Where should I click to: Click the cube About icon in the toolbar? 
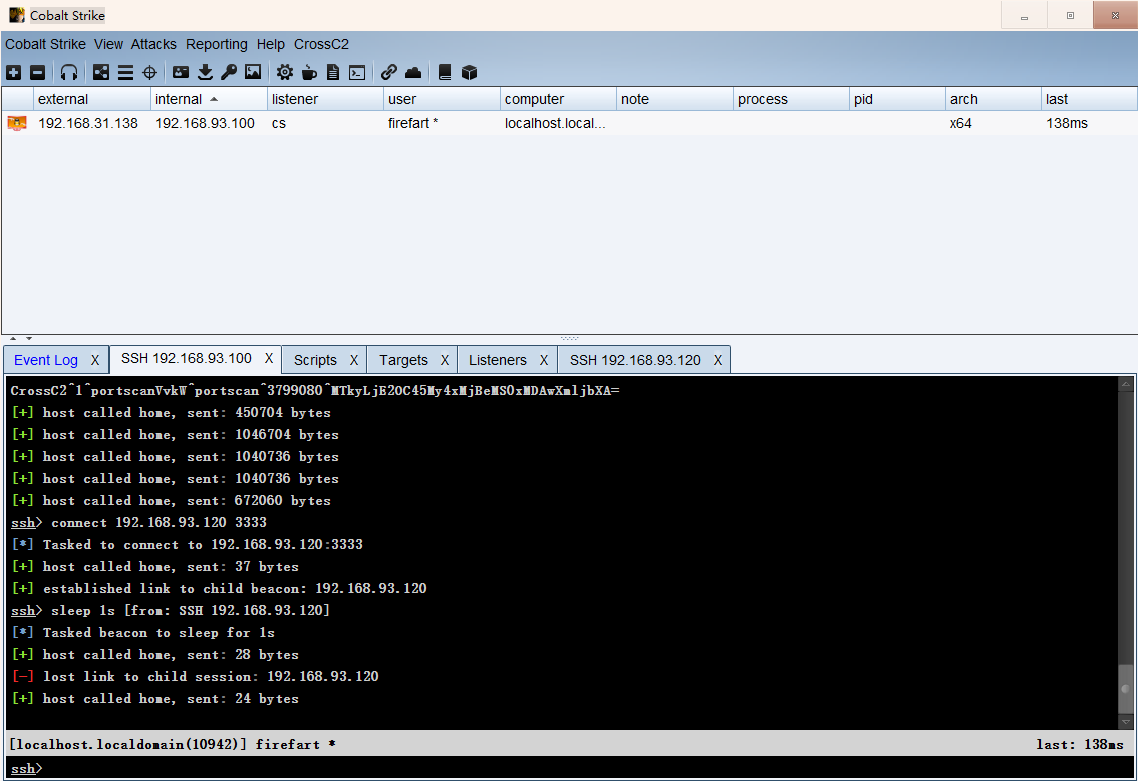tap(469, 72)
